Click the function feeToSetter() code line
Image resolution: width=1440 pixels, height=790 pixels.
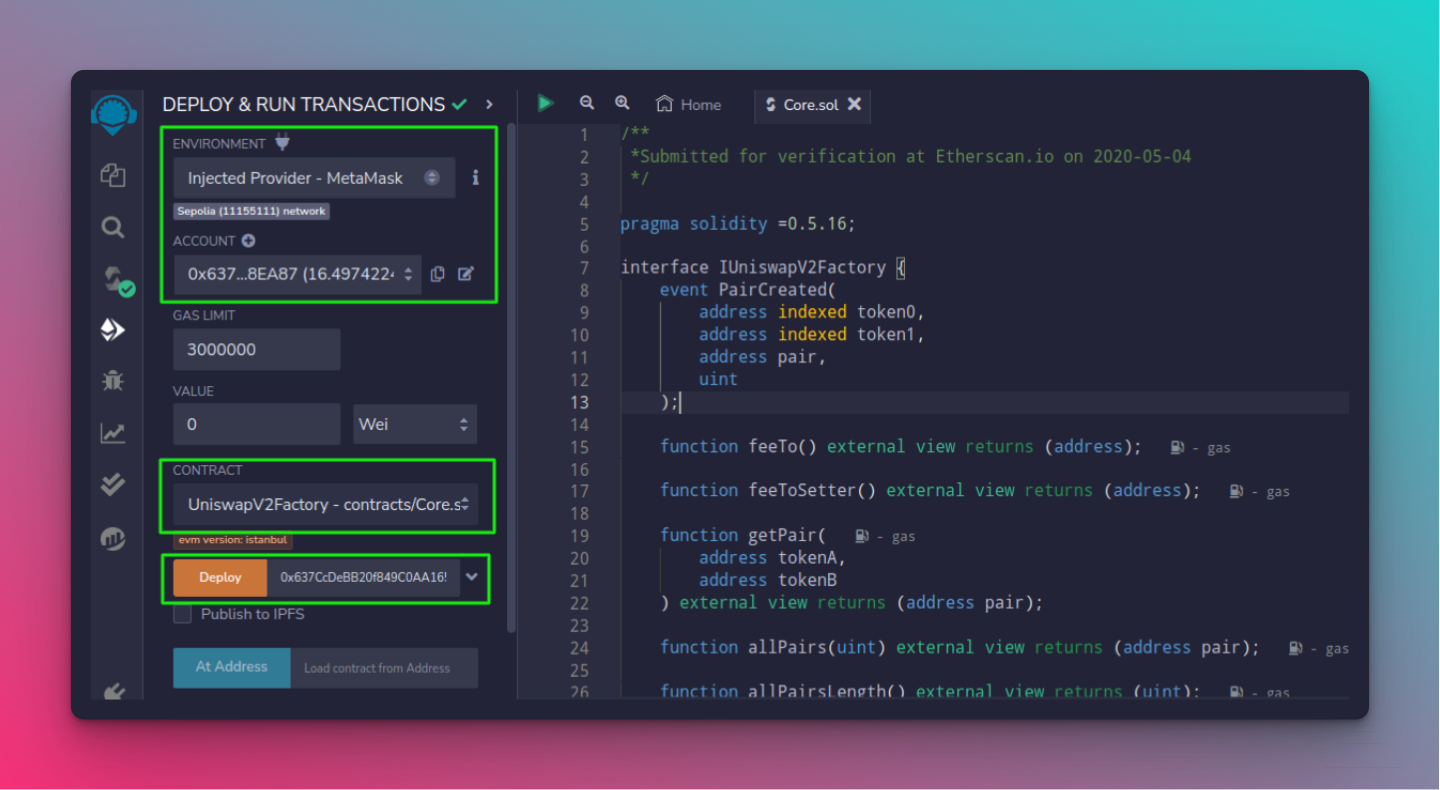(930, 491)
